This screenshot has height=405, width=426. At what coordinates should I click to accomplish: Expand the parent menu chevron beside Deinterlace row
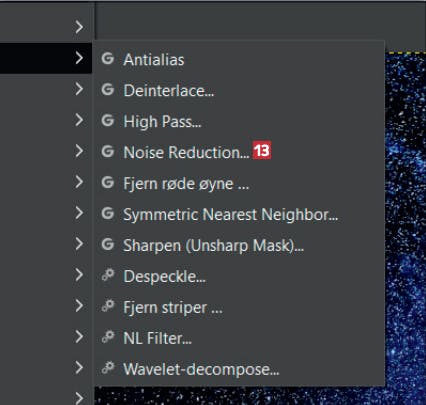79,89
